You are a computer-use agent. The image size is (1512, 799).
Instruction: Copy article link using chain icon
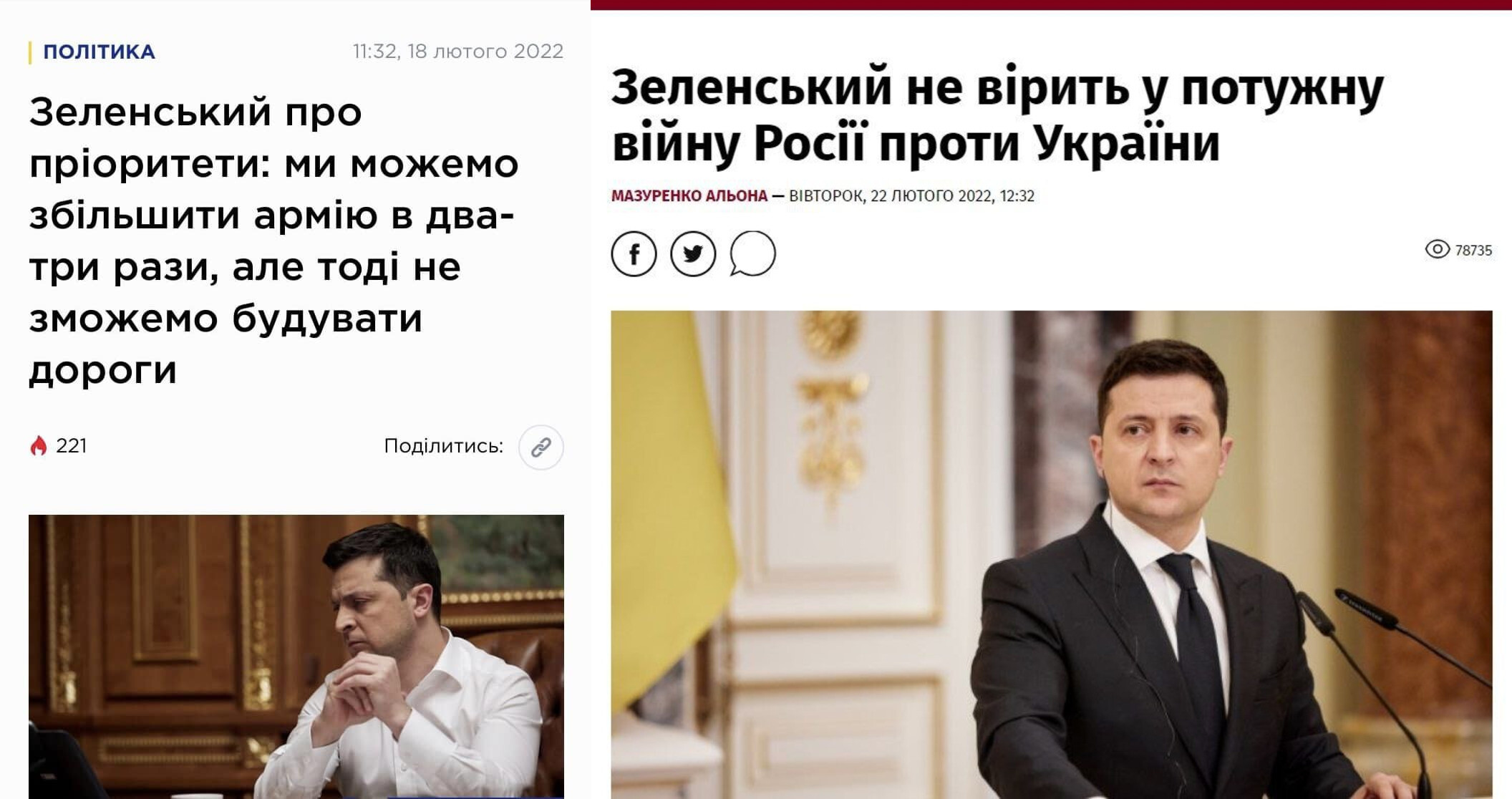(x=541, y=447)
